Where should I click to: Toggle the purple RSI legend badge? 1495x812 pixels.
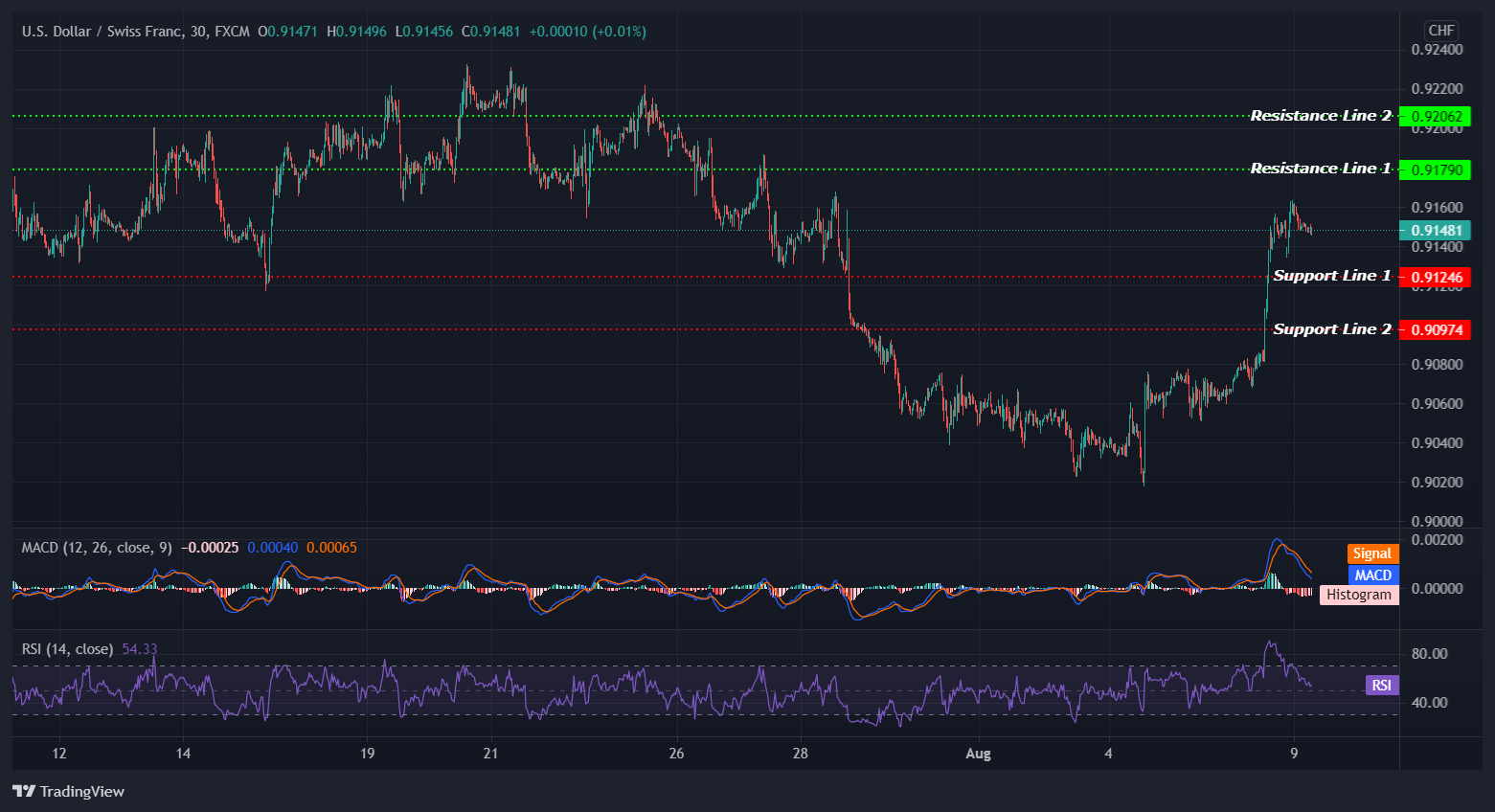[1380, 685]
